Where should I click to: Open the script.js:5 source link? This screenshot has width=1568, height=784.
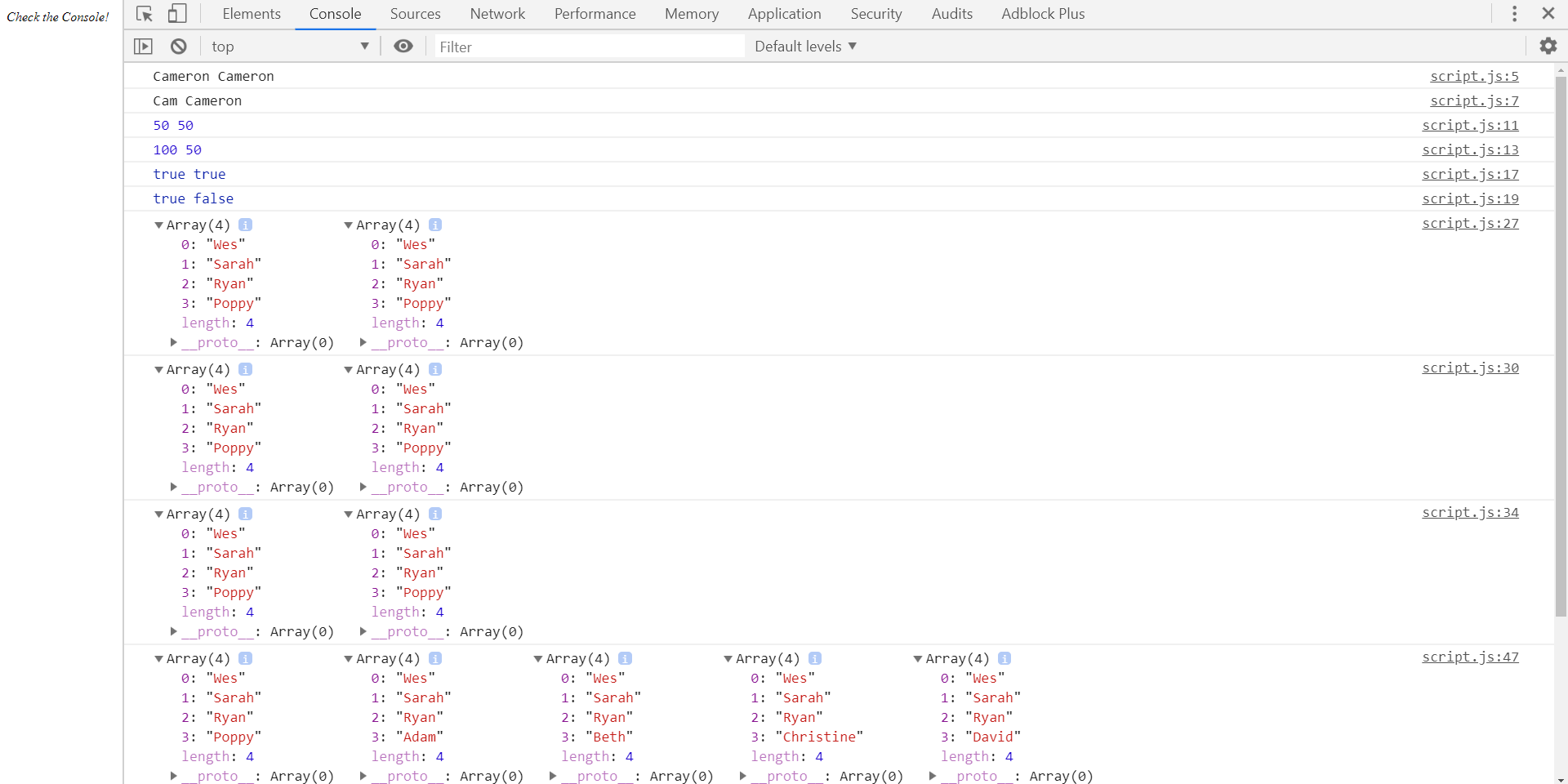tap(1474, 76)
